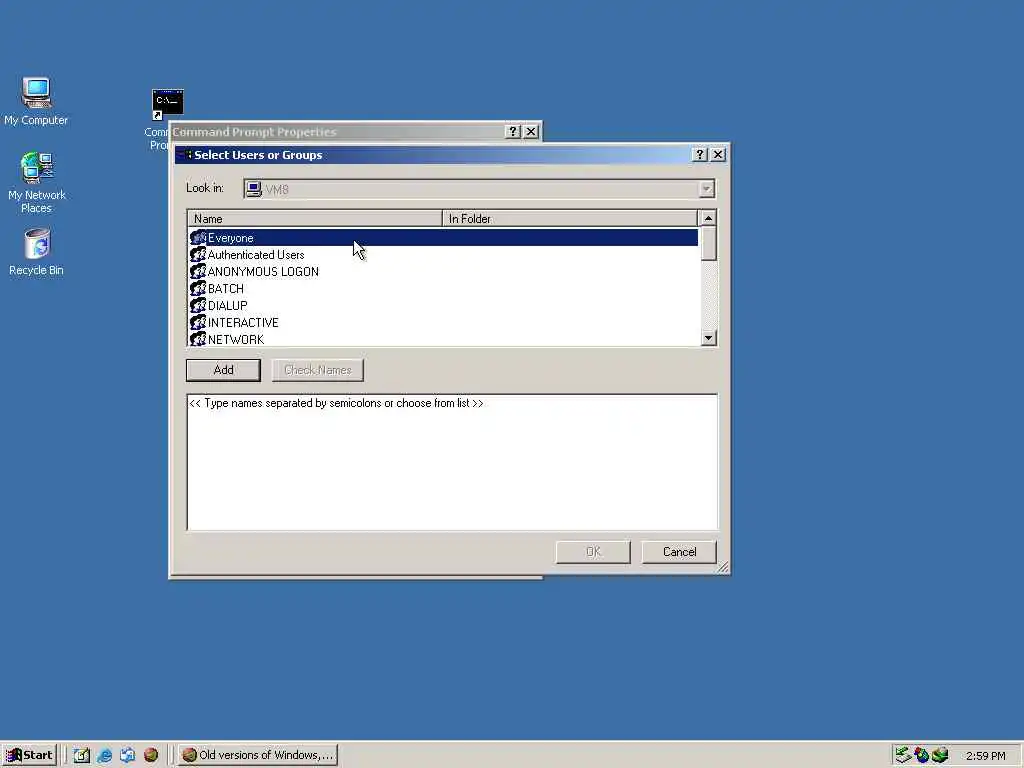The width and height of the screenshot is (1024, 768).
Task: Select the Everyone row text
Action: click(x=231, y=238)
